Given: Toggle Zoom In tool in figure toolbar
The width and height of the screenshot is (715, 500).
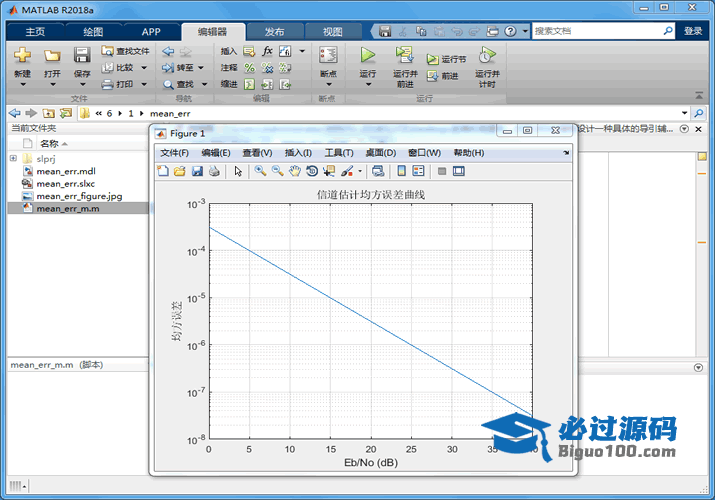Looking at the screenshot, I should (260, 171).
